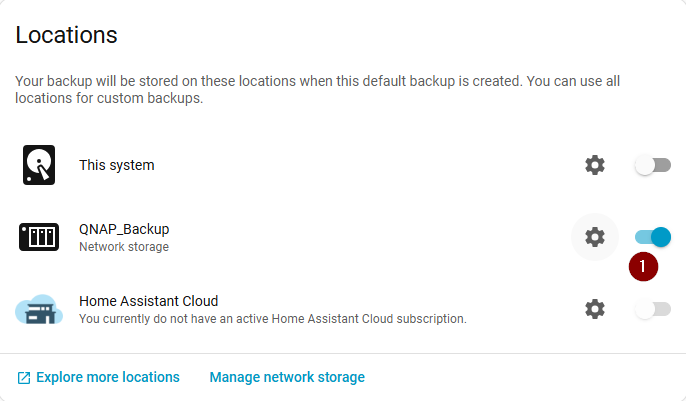The image size is (686, 401).
Task: Disable the QNAP_Backup location toggle
Action: click(652, 237)
